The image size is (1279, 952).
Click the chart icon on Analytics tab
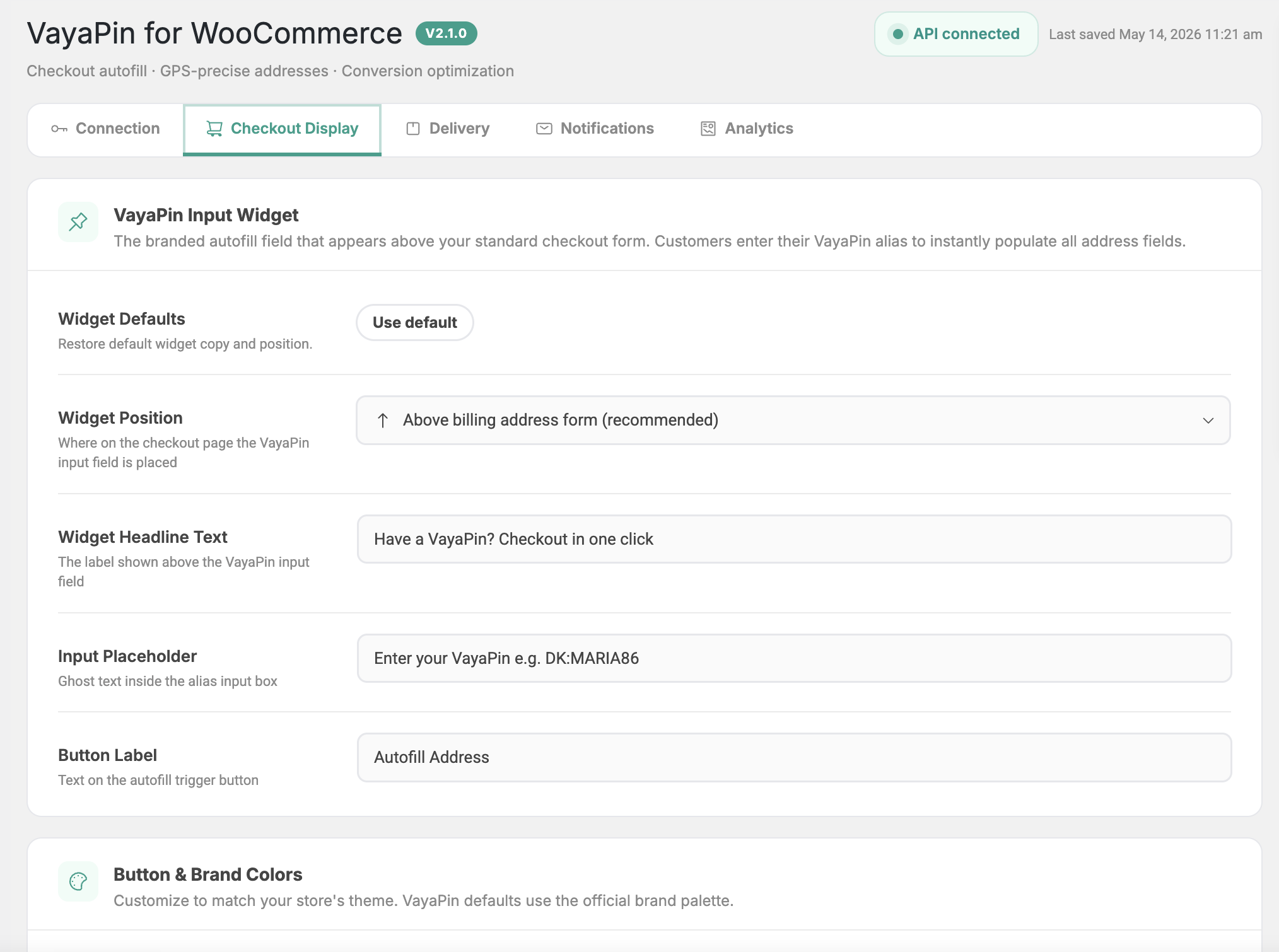click(708, 129)
